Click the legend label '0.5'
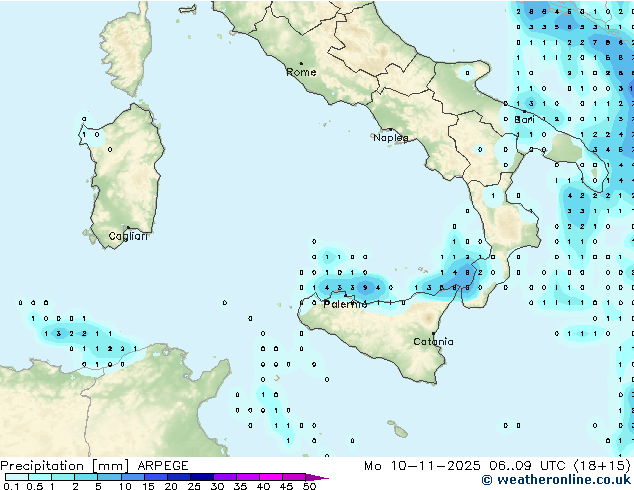 click(34, 486)
